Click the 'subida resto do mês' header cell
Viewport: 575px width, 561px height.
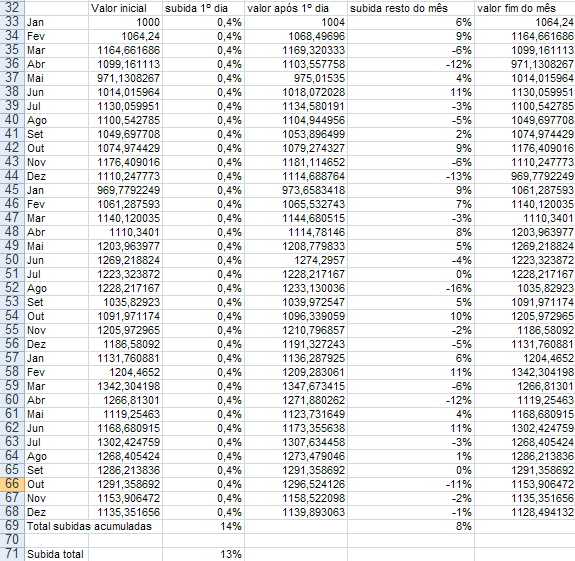pyautogui.click(x=411, y=8)
